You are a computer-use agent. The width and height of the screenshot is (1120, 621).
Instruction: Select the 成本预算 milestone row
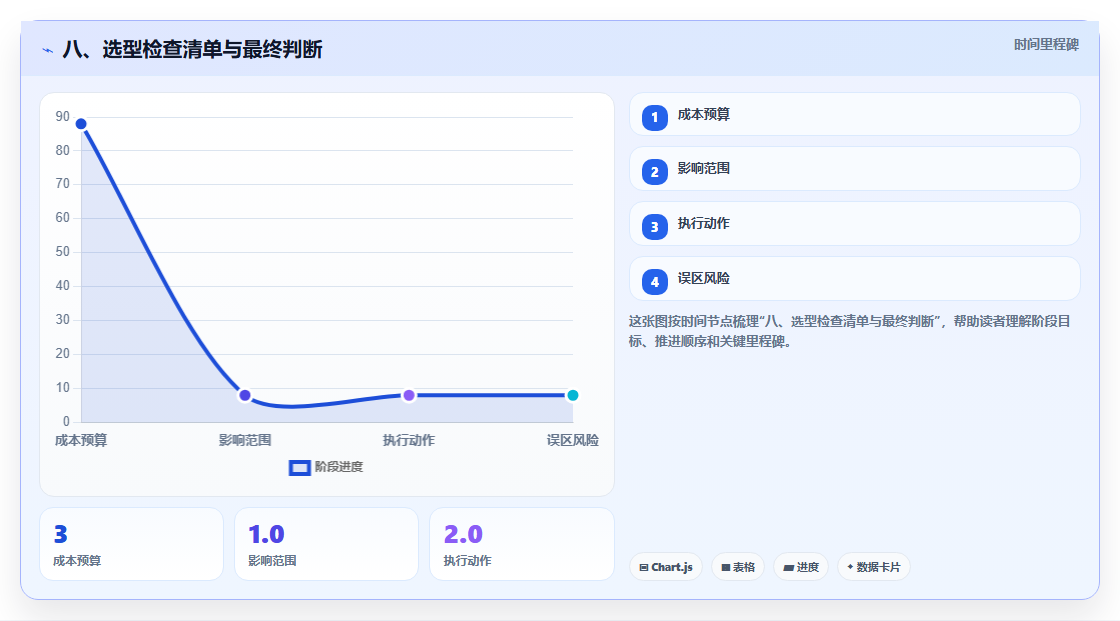[854, 114]
